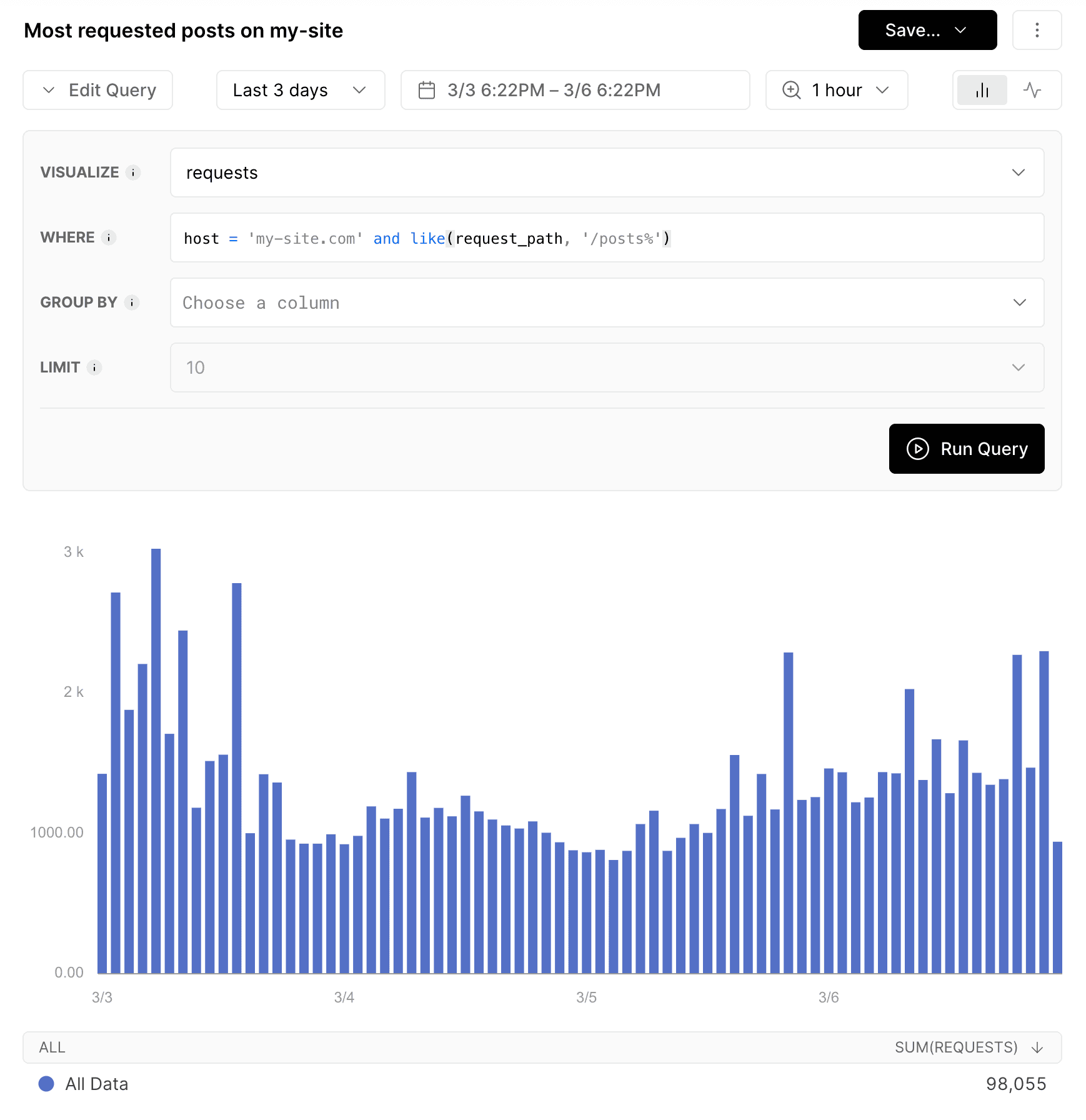Switch chart to bar view

coord(981,90)
